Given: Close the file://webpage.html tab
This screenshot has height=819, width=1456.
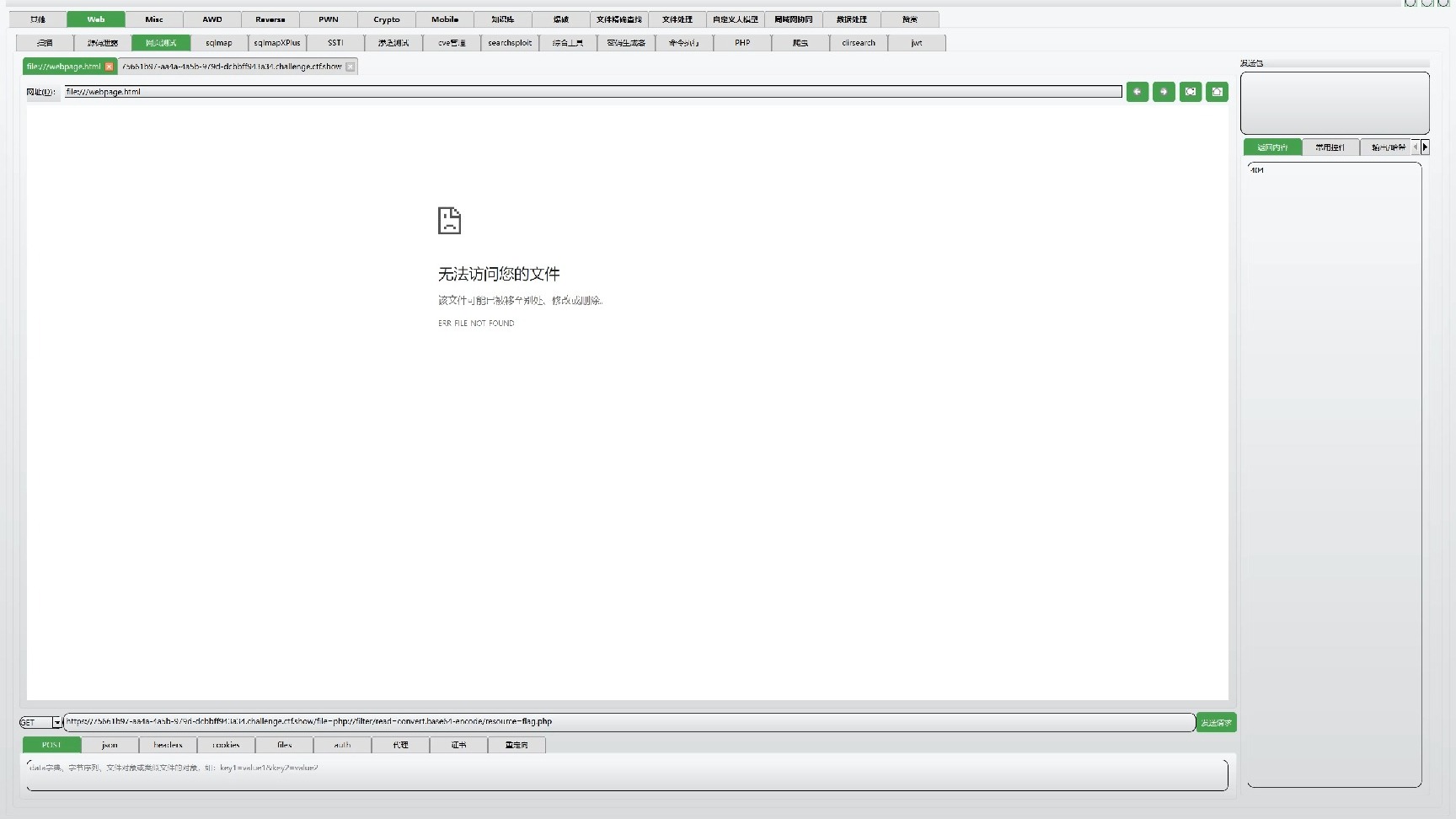Looking at the screenshot, I should pyautogui.click(x=109, y=67).
